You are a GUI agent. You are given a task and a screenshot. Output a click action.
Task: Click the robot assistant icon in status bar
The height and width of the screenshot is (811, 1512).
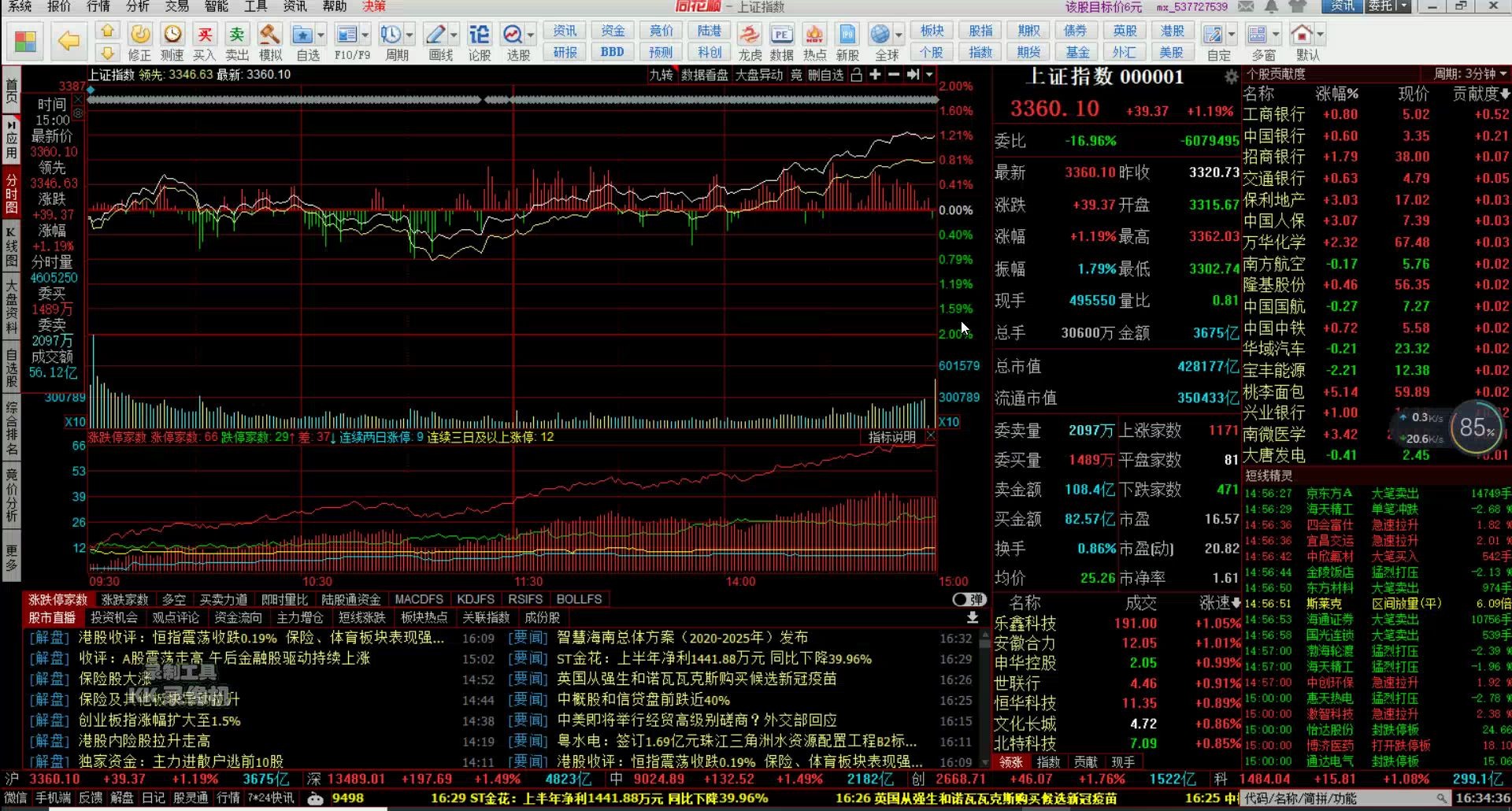315,798
